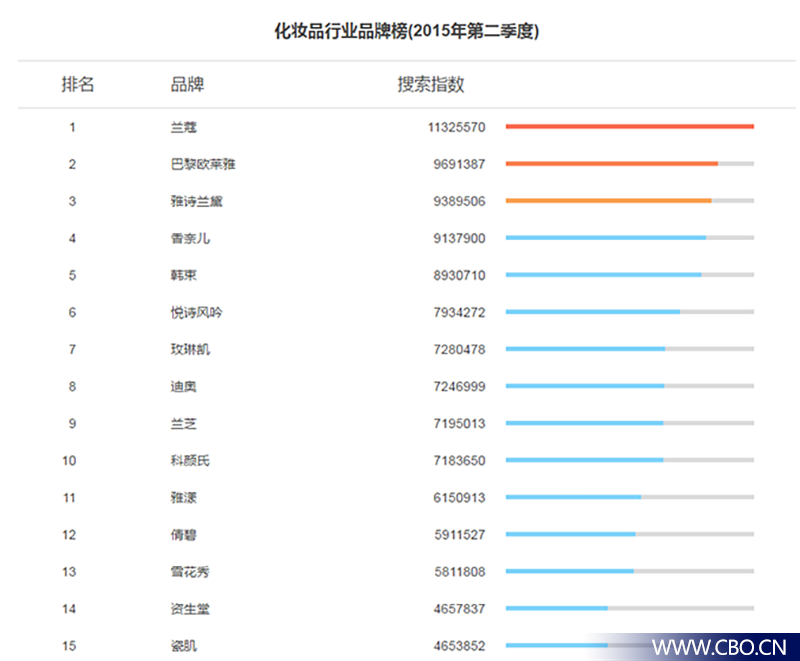Viewport: 800px width, 661px height.
Task: Click the blue bar in the 韩束 row
Action: (x=603, y=275)
